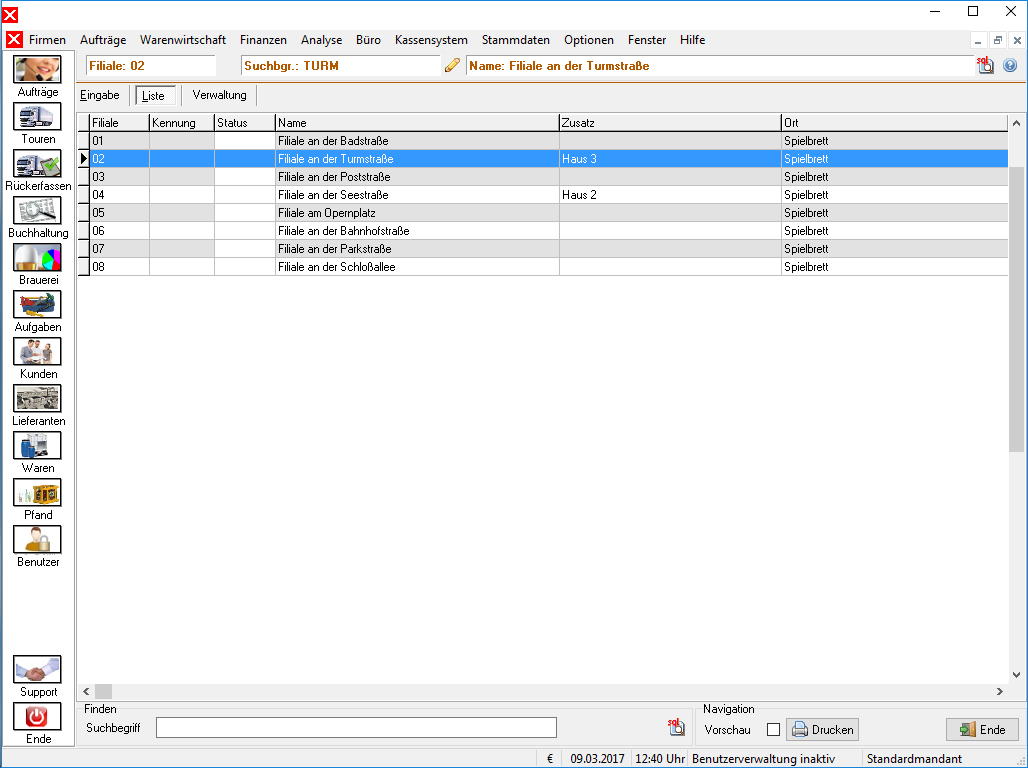This screenshot has height=768, width=1028.
Task: Open the Rückerfassen sidebar icon
Action: 37,163
